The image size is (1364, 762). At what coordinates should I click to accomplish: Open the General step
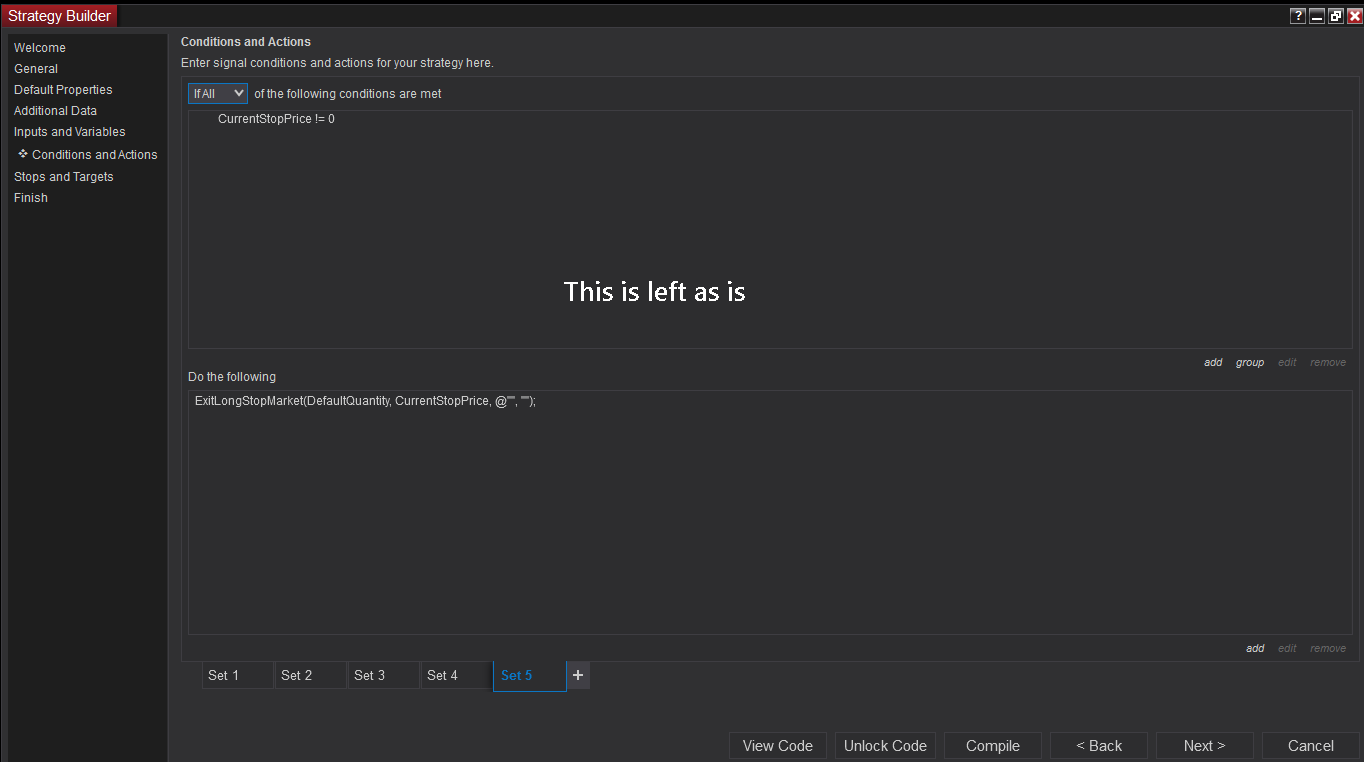point(36,69)
